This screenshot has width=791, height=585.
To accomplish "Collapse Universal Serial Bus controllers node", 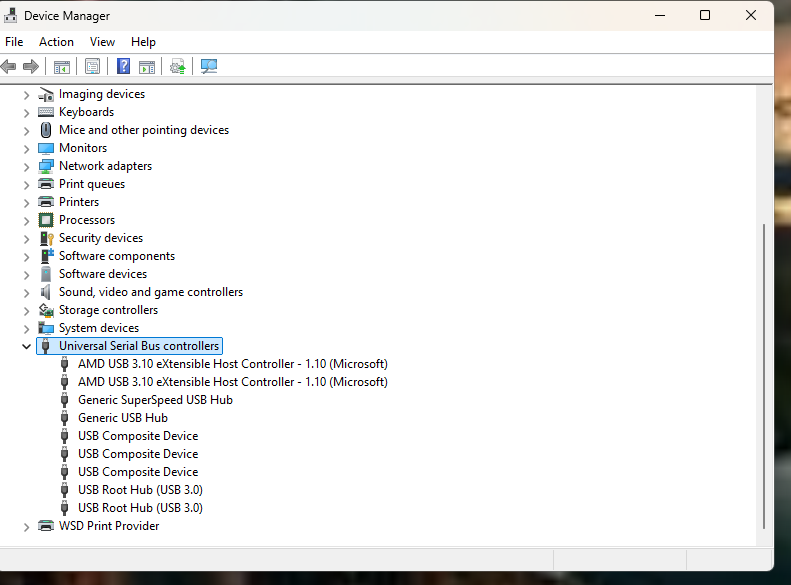I will point(27,346).
